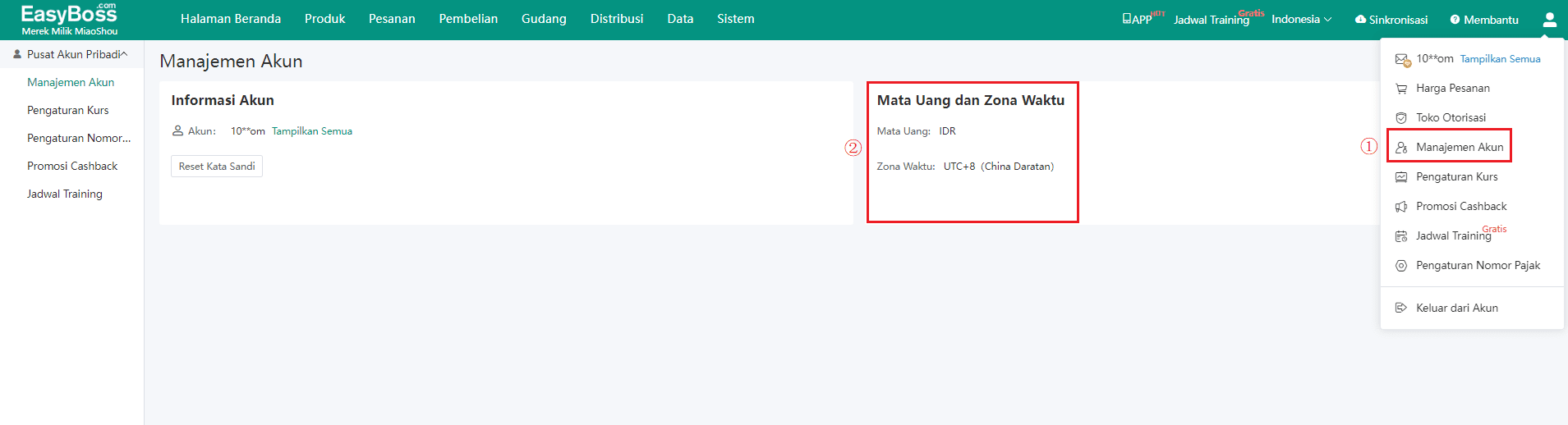Click the Membantu help icon

pyautogui.click(x=1455, y=20)
